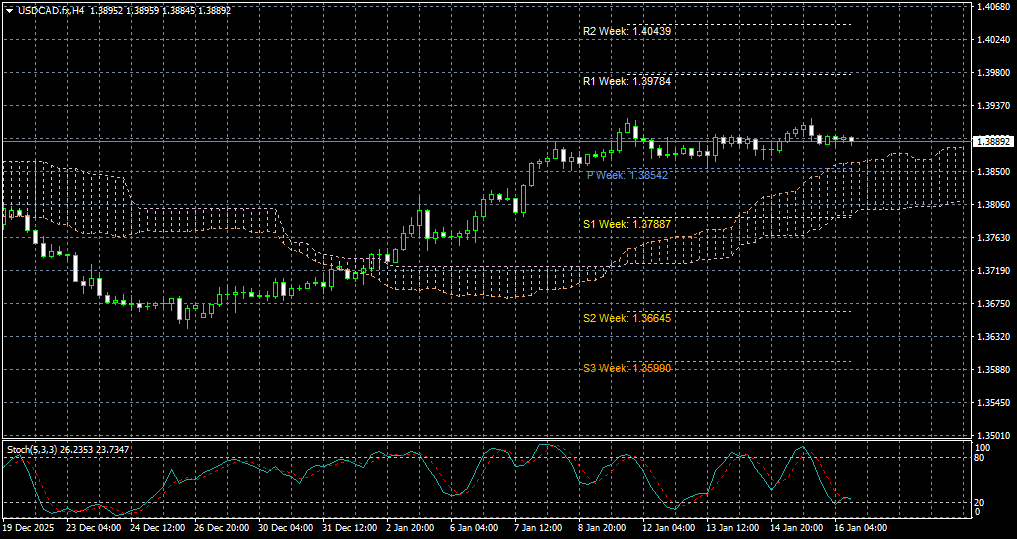Image resolution: width=1017 pixels, height=539 pixels.
Task: Select the P Week: 1.38542 pivot label
Action: (627, 175)
